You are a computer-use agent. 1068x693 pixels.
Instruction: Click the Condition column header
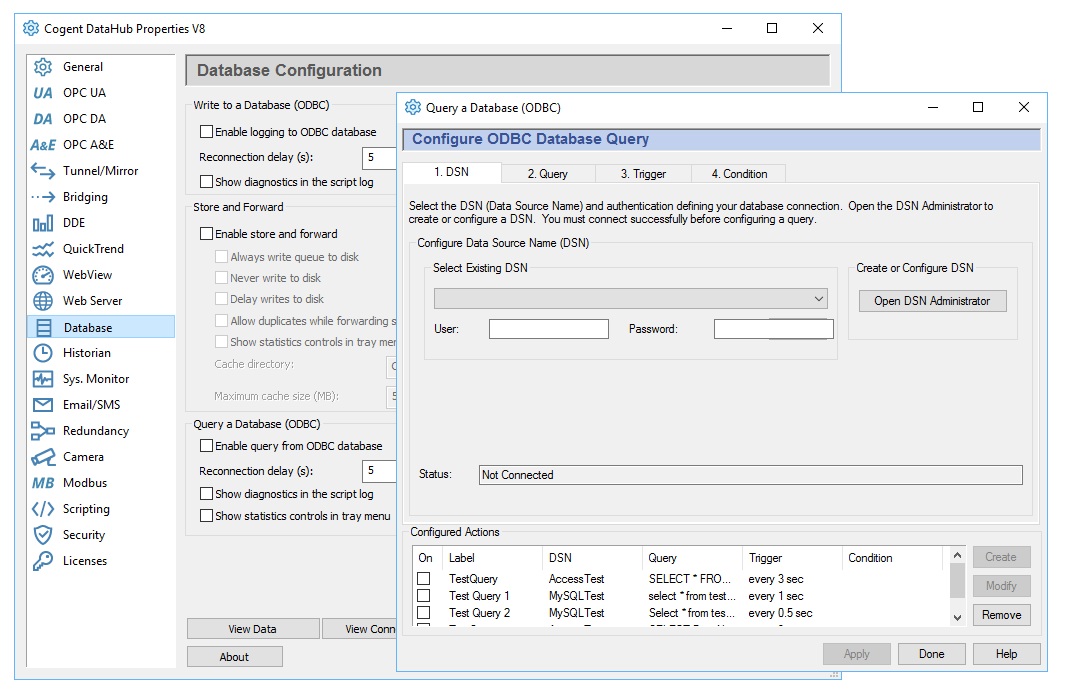click(892, 557)
